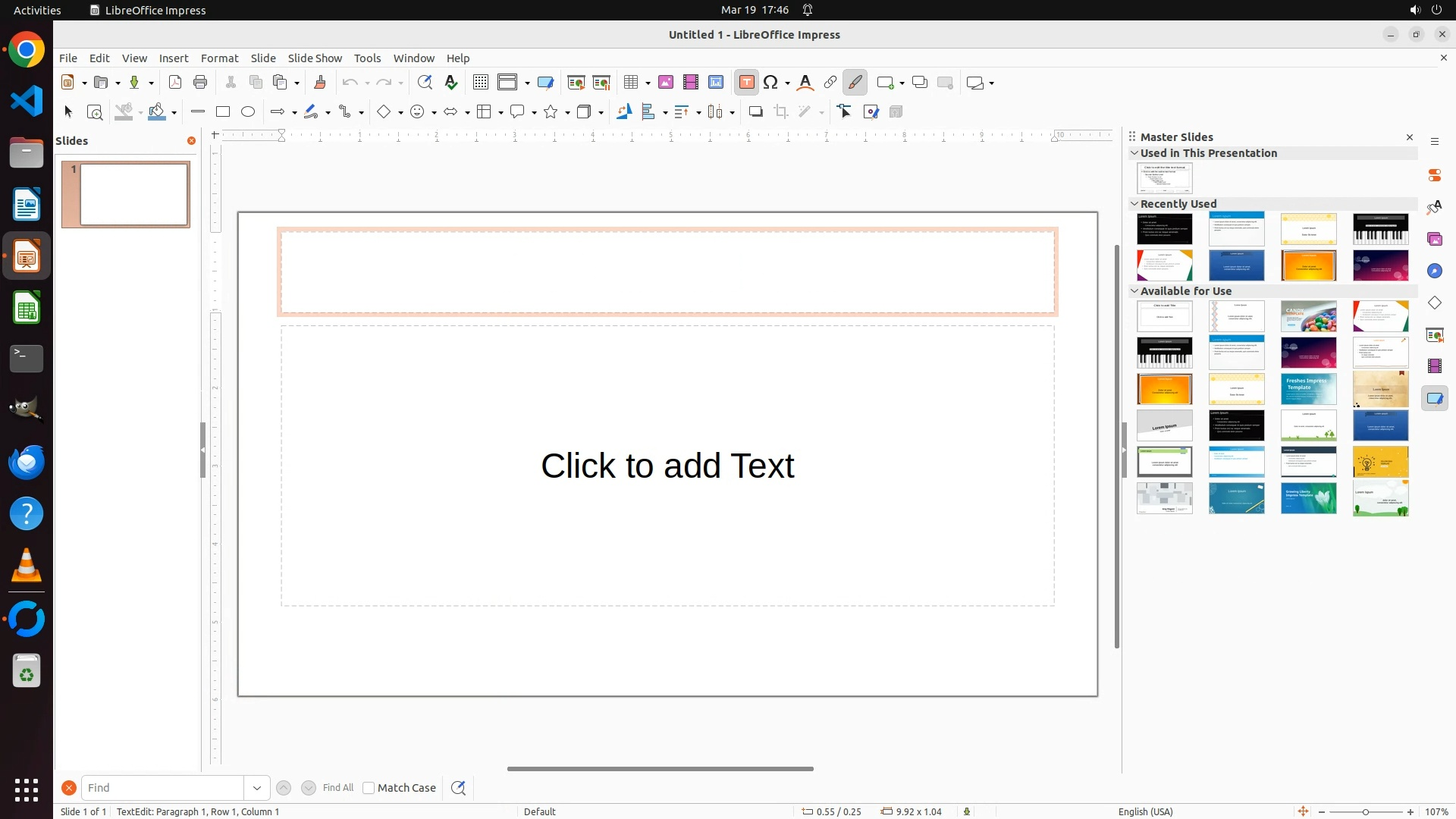This screenshot has height=819, width=1456.
Task: Select the Ellipse drawing tool
Action: (x=248, y=112)
